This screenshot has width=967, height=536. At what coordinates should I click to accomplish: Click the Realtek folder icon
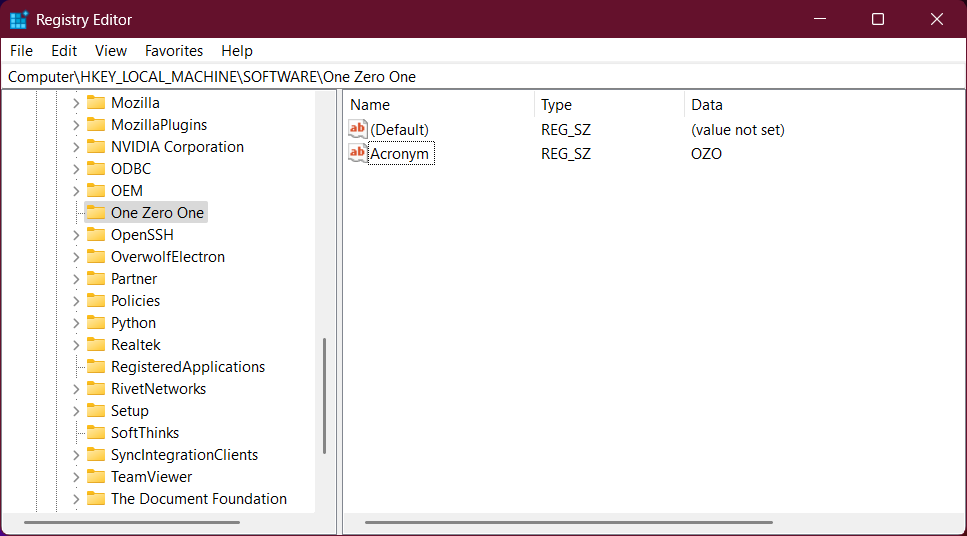[x=96, y=345]
